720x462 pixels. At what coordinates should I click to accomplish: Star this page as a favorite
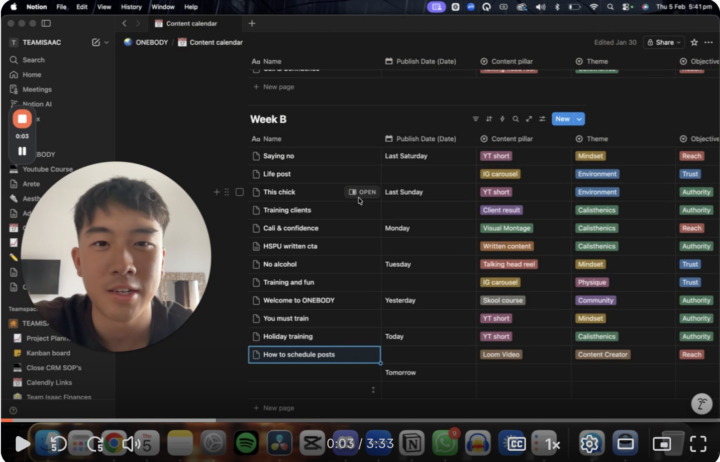pyautogui.click(x=694, y=42)
